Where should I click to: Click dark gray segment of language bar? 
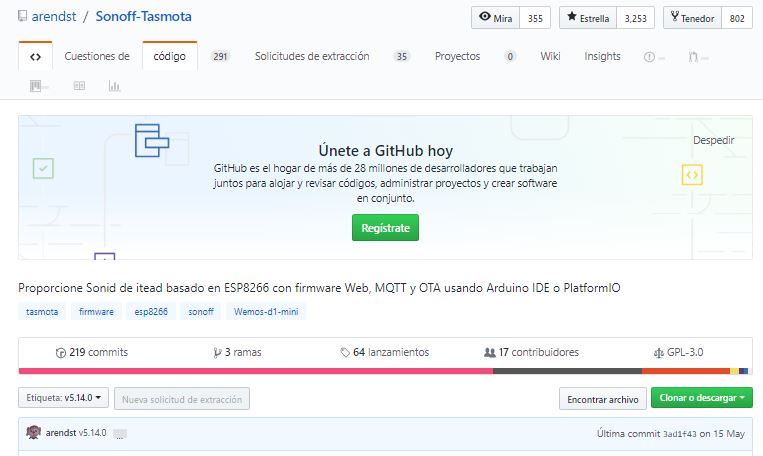pyautogui.click(x=567, y=371)
